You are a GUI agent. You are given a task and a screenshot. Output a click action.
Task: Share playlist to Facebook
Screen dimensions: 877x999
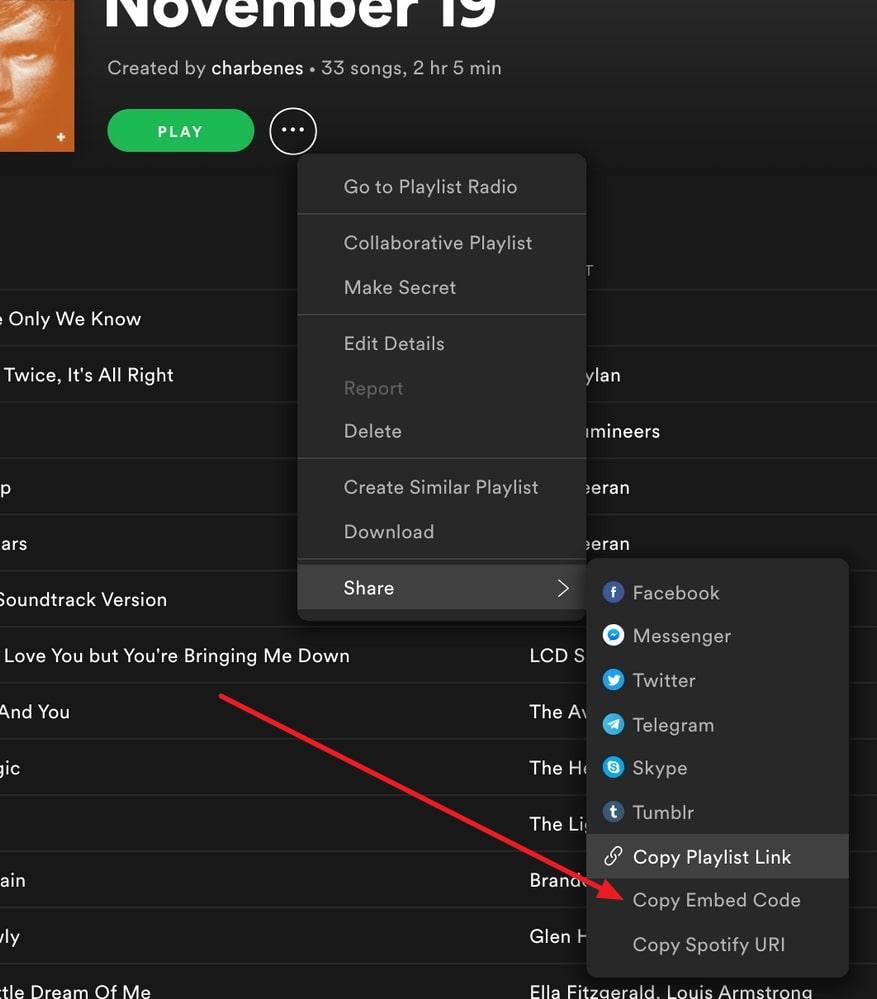pos(717,593)
